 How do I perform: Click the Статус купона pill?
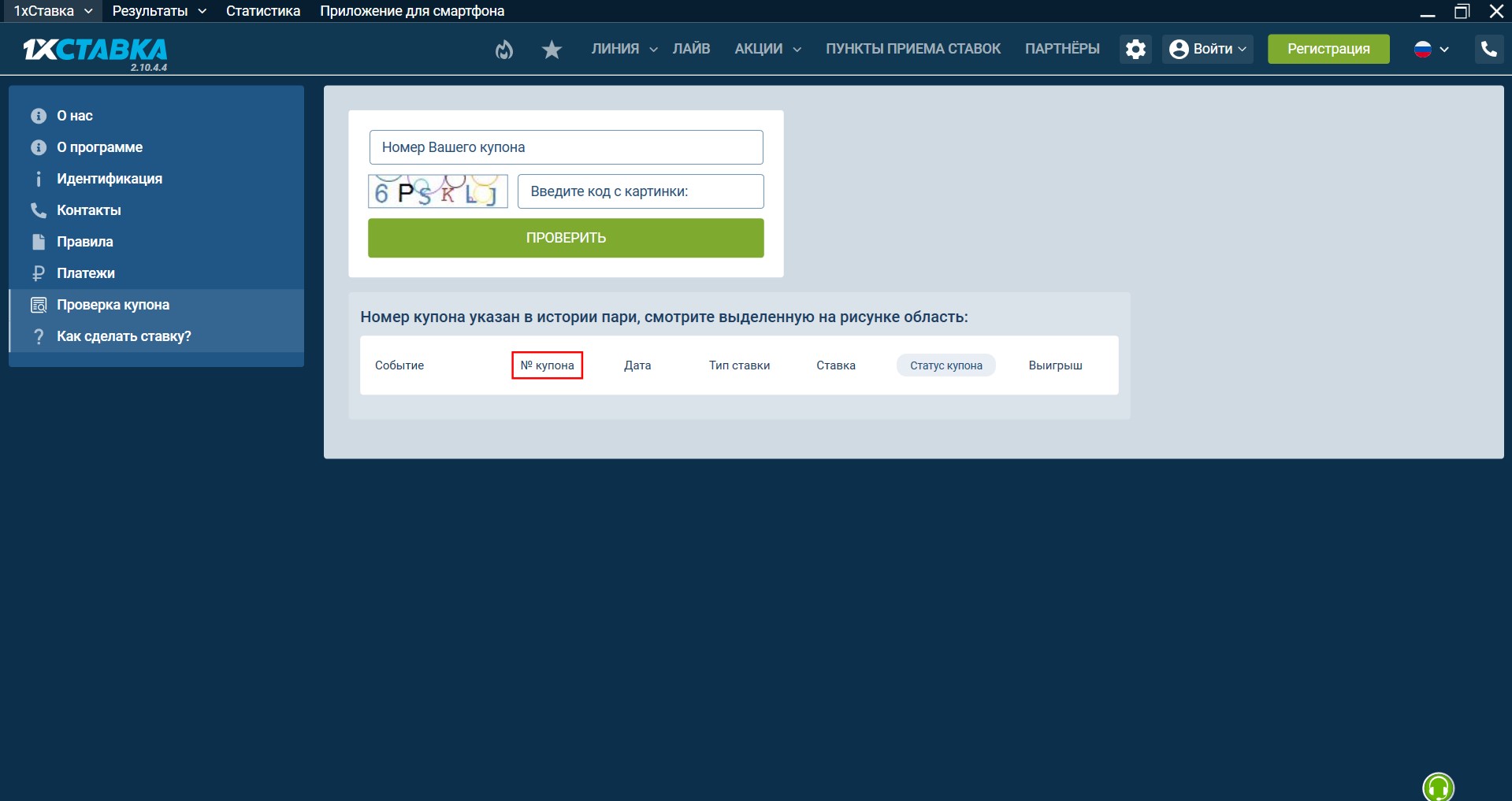pyautogui.click(x=946, y=365)
